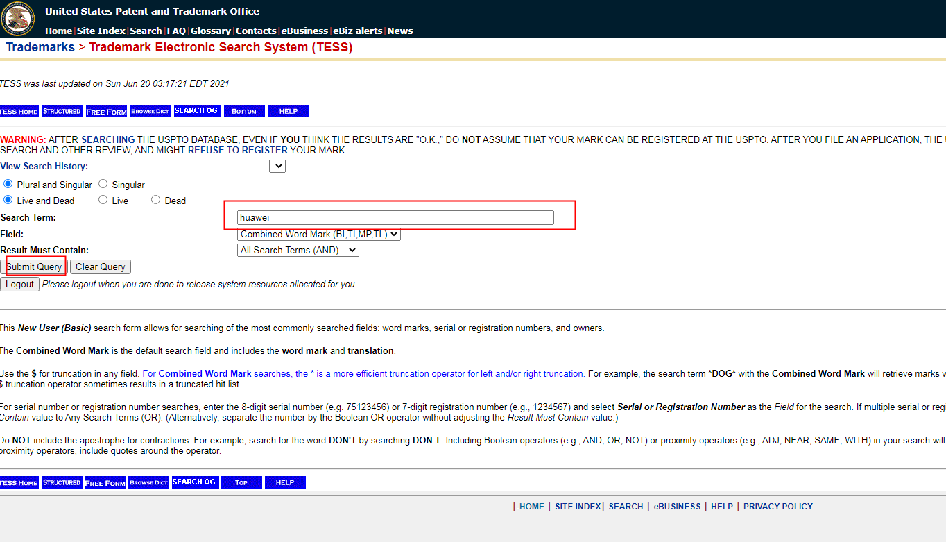Open top Browse Dict button
947x542 pixels.
(150, 111)
